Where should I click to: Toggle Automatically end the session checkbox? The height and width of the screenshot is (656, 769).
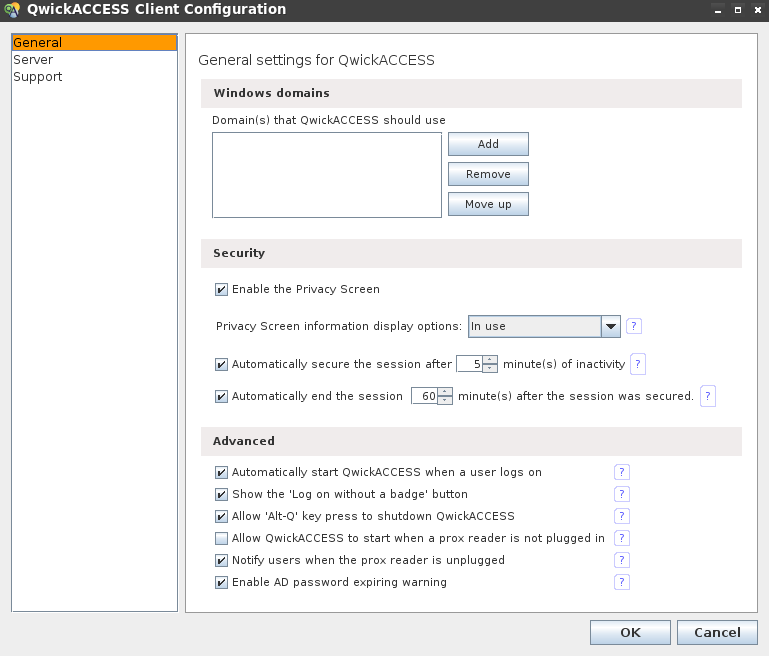pyautogui.click(x=221, y=396)
